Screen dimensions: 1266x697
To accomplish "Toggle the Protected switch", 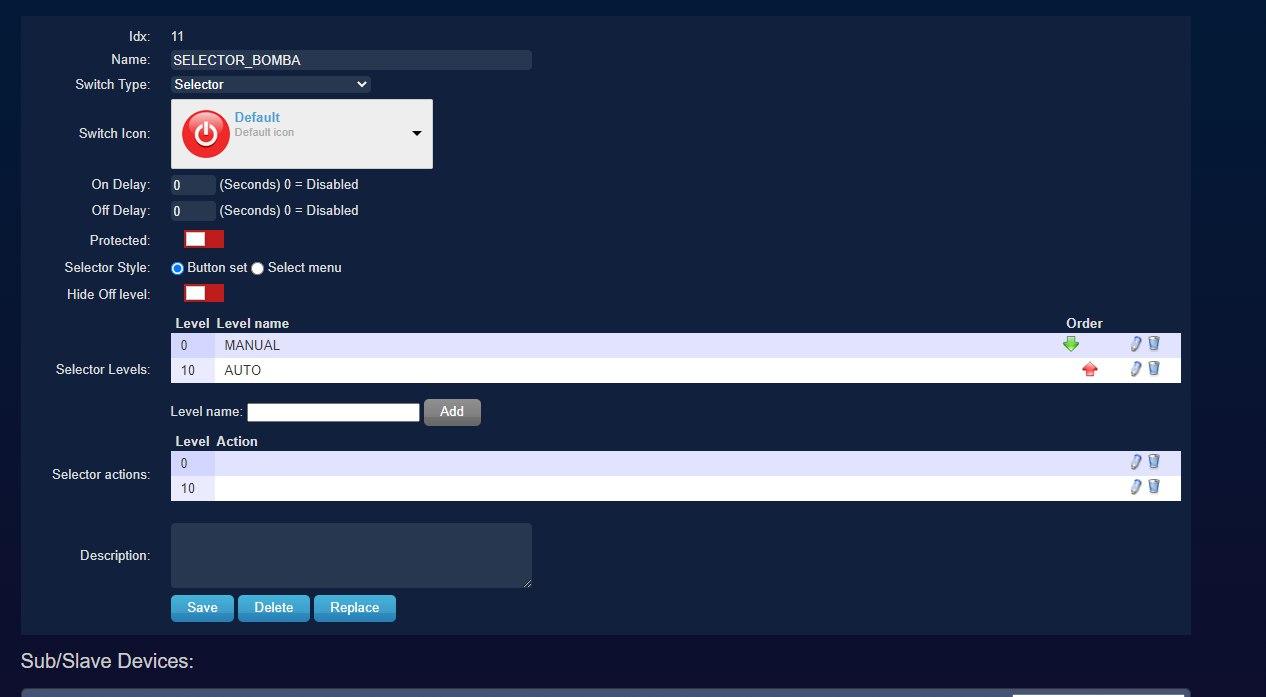I will (x=203, y=239).
